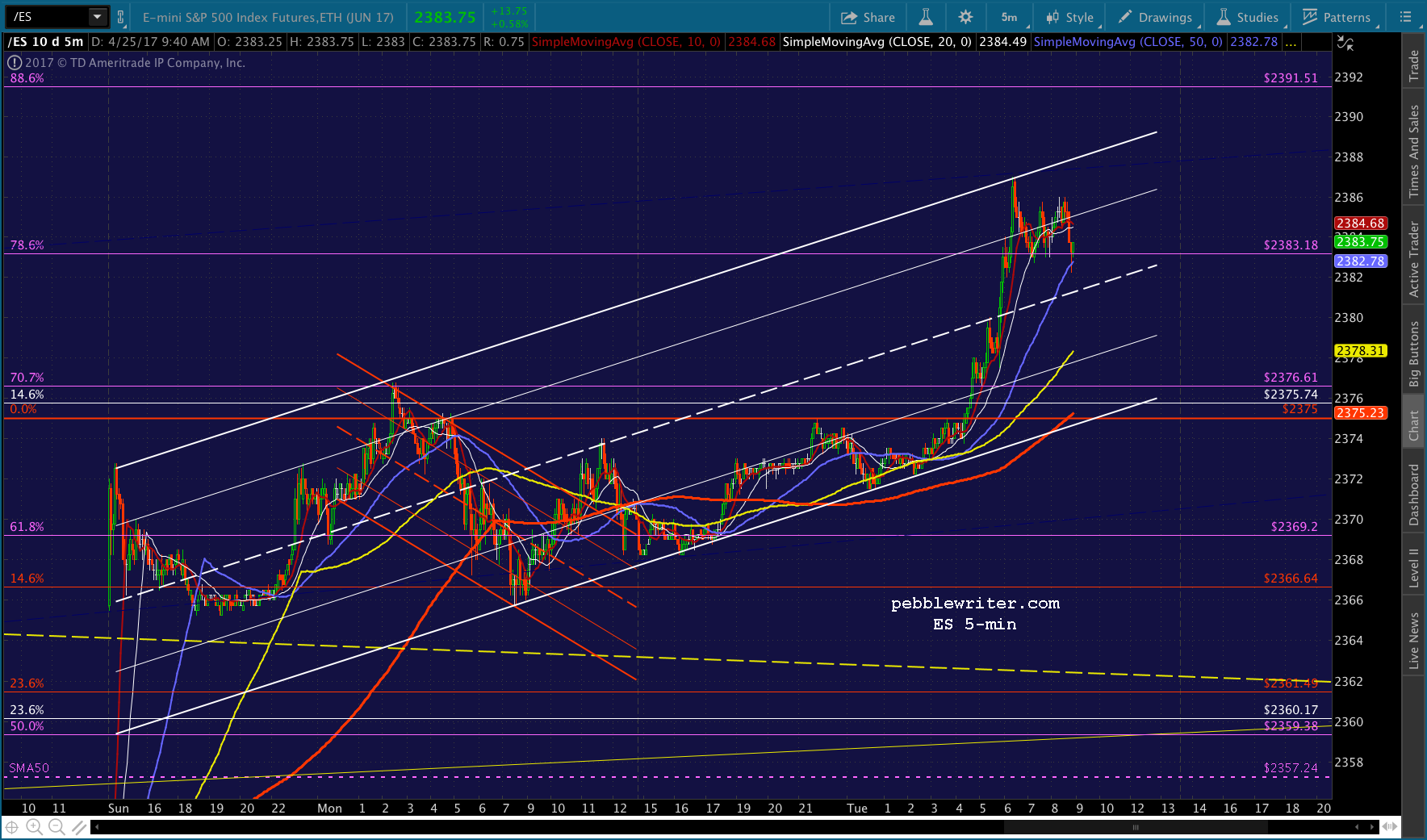Click the zoom out magnifier icon
Screen dimensions: 1427x840
point(56,827)
